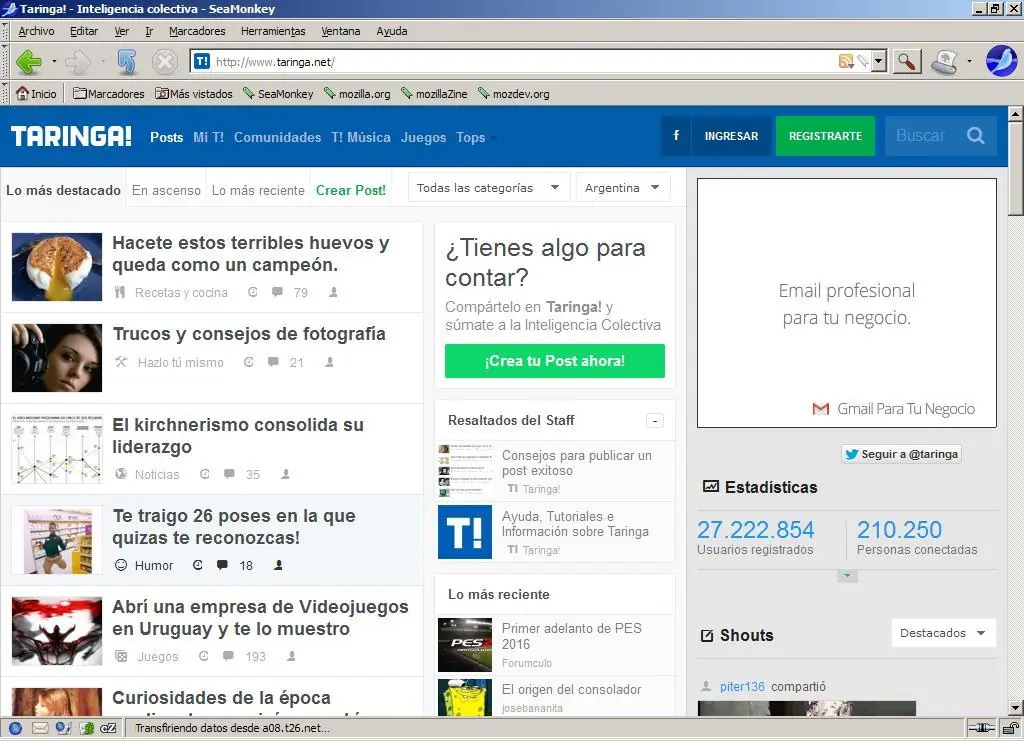1024x741 pixels.
Task: Open post Trucos y consejos de fotografía
Action: tap(249, 334)
